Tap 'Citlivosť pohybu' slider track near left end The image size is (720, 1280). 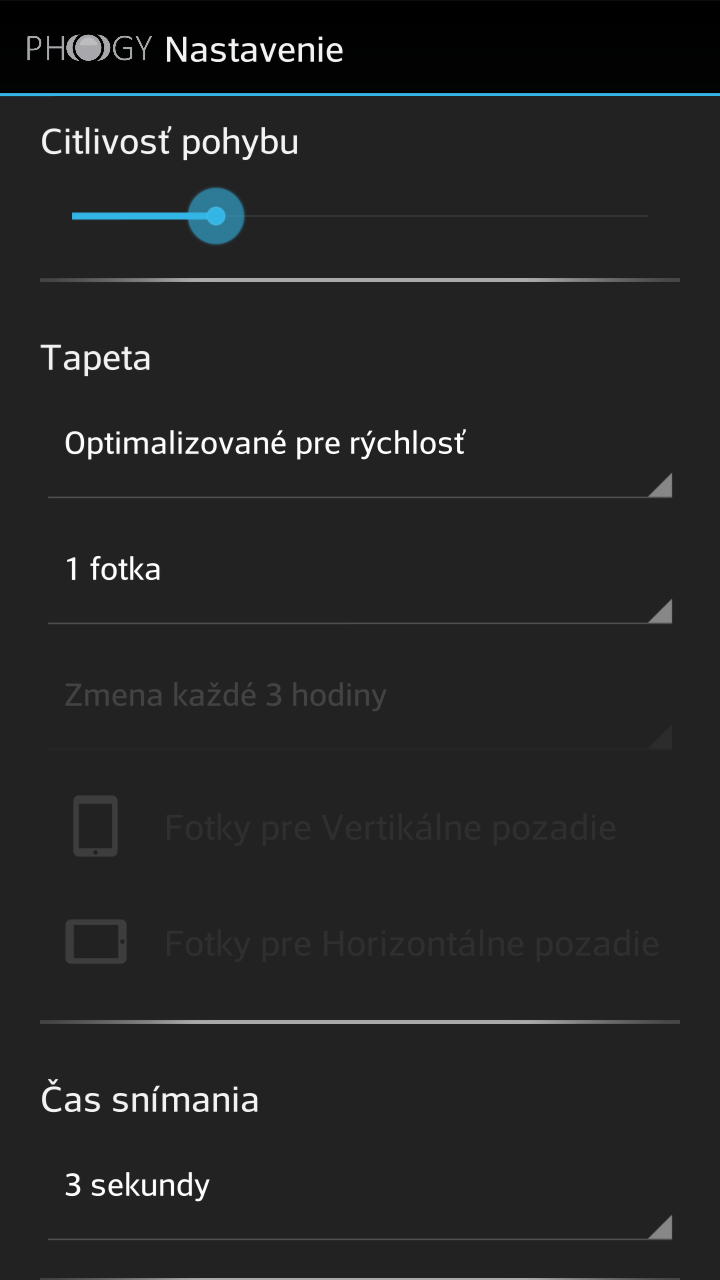[80, 215]
